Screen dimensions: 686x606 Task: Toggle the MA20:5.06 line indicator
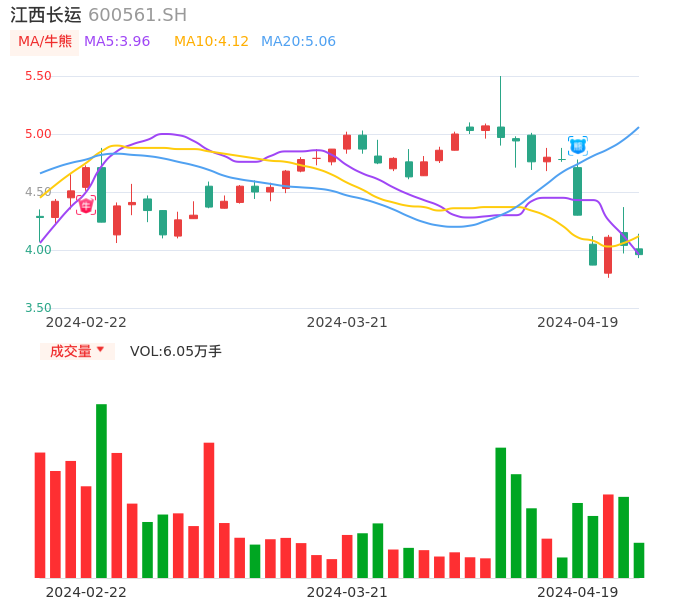298,41
